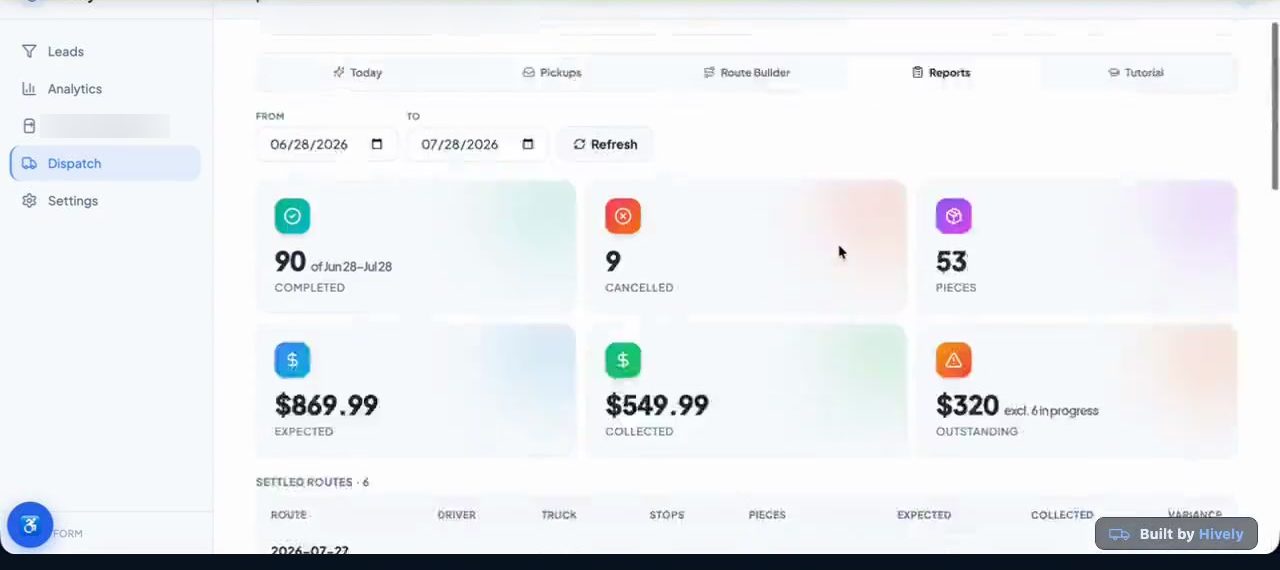Open the TO date calendar picker
1280x570 pixels.
[528, 144]
